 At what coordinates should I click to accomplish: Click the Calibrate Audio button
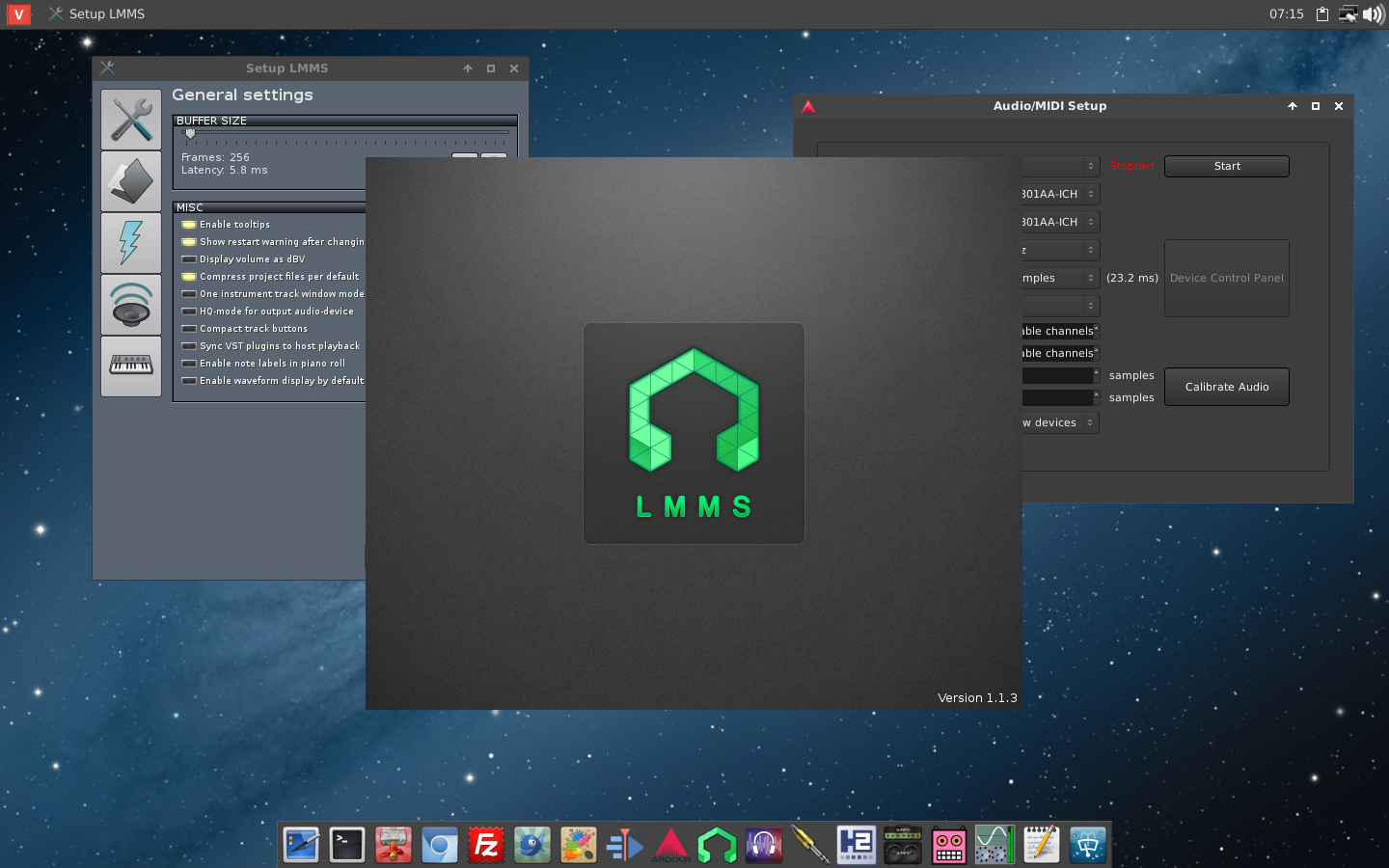(x=1227, y=387)
